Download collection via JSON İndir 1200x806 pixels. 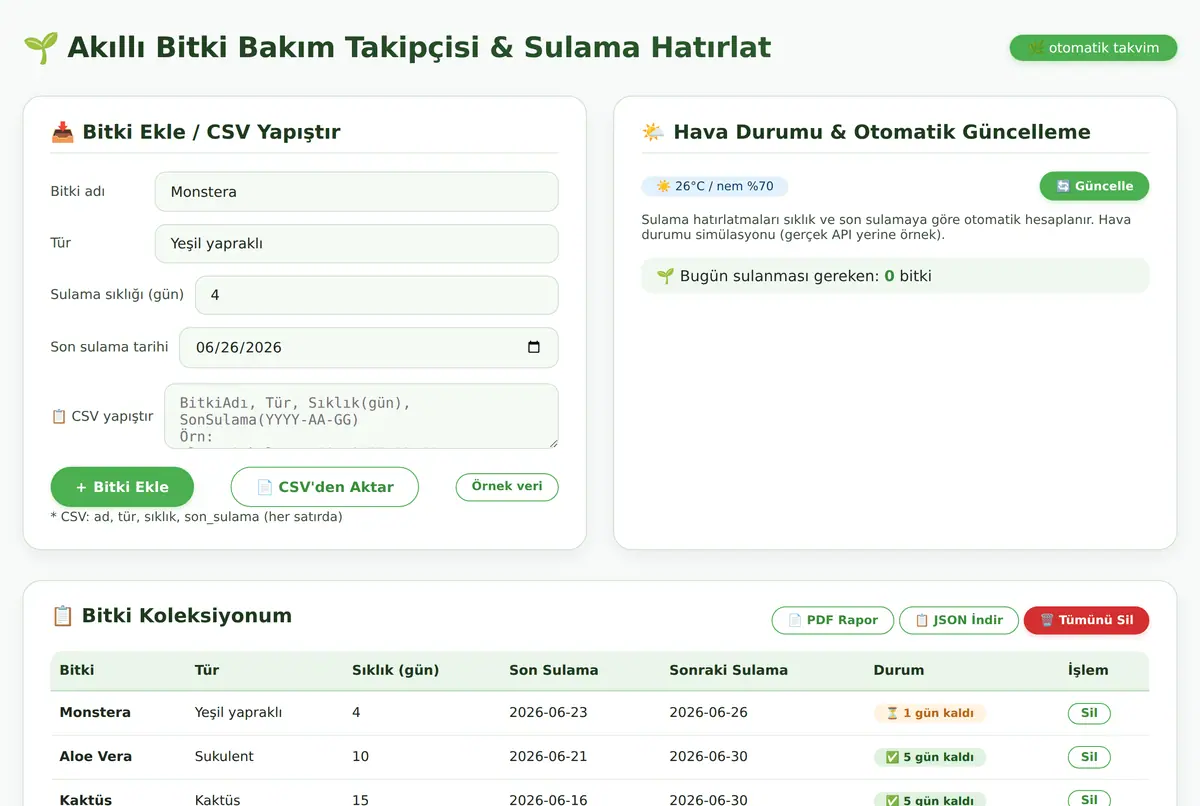tap(959, 620)
